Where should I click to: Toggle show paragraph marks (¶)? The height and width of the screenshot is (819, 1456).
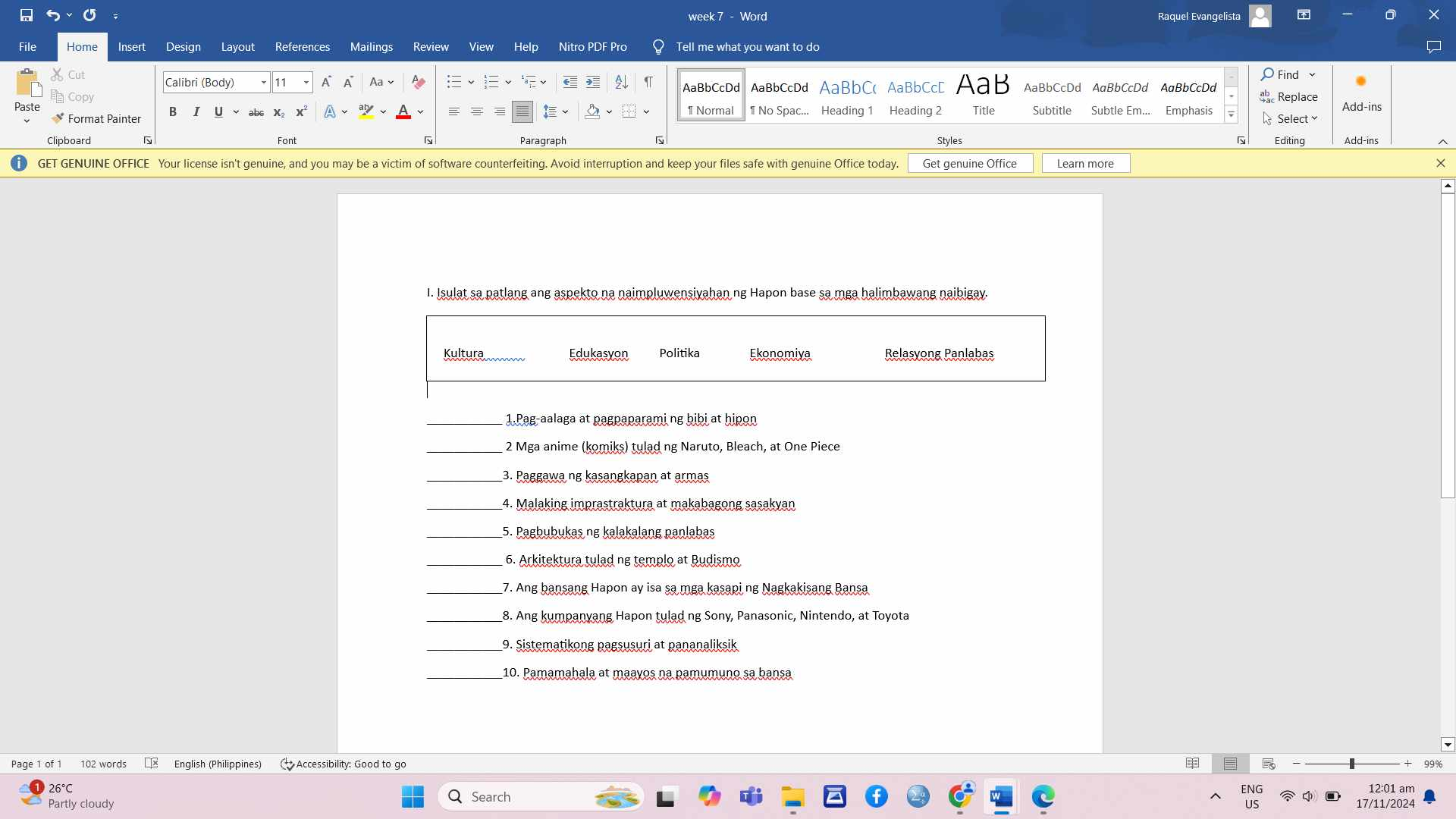pyautogui.click(x=648, y=82)
